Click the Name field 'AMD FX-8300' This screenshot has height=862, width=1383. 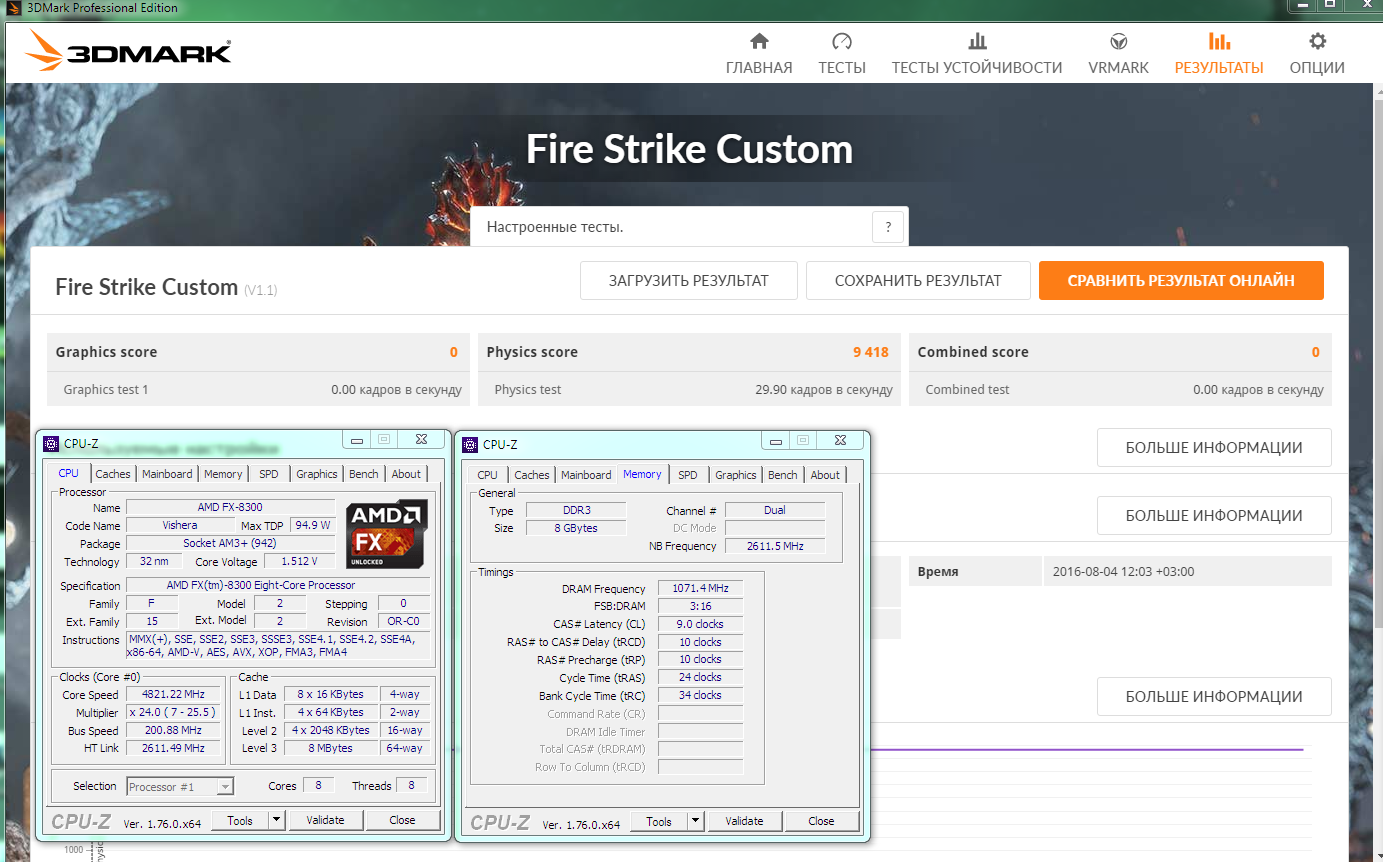click(x=230, y=507)
